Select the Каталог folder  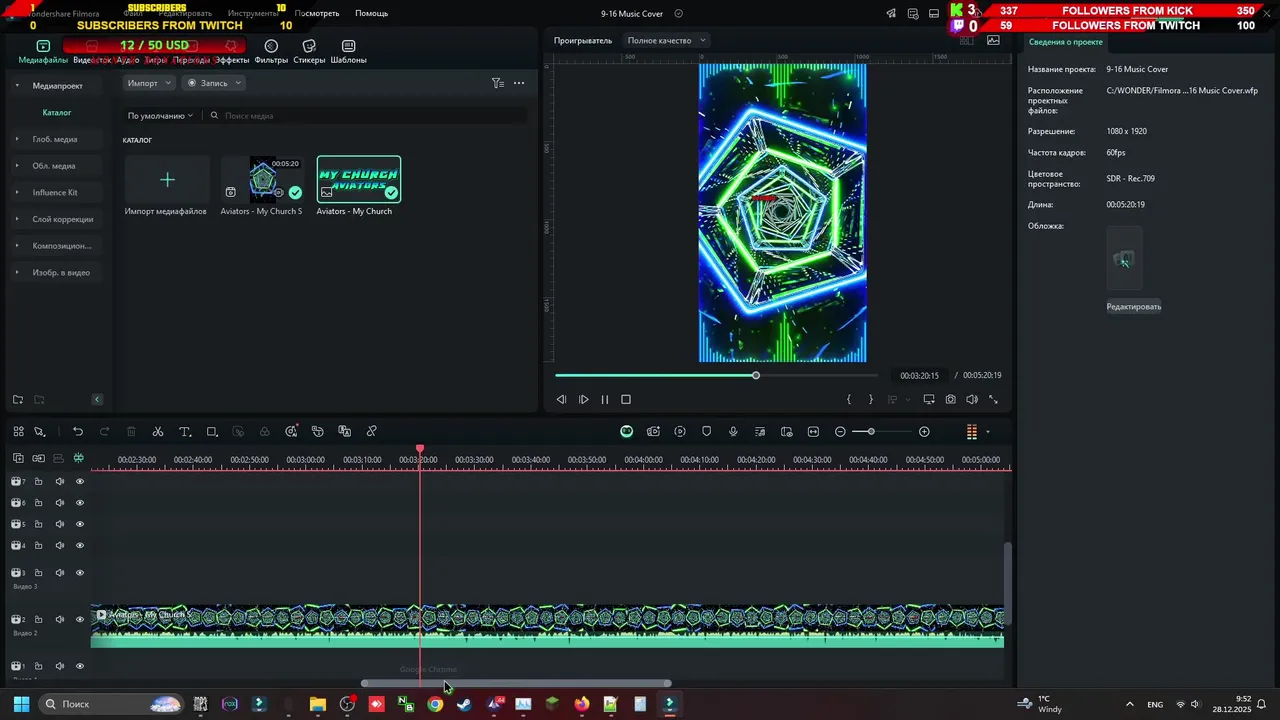pyautogui.click(x=56, y=112)
